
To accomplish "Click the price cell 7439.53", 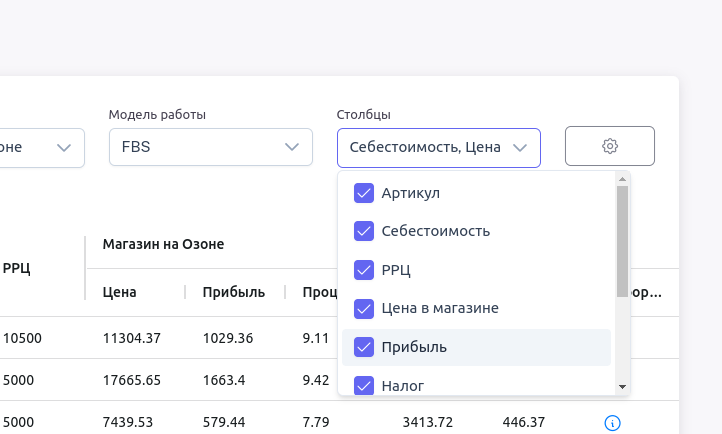I will [128, 422].
